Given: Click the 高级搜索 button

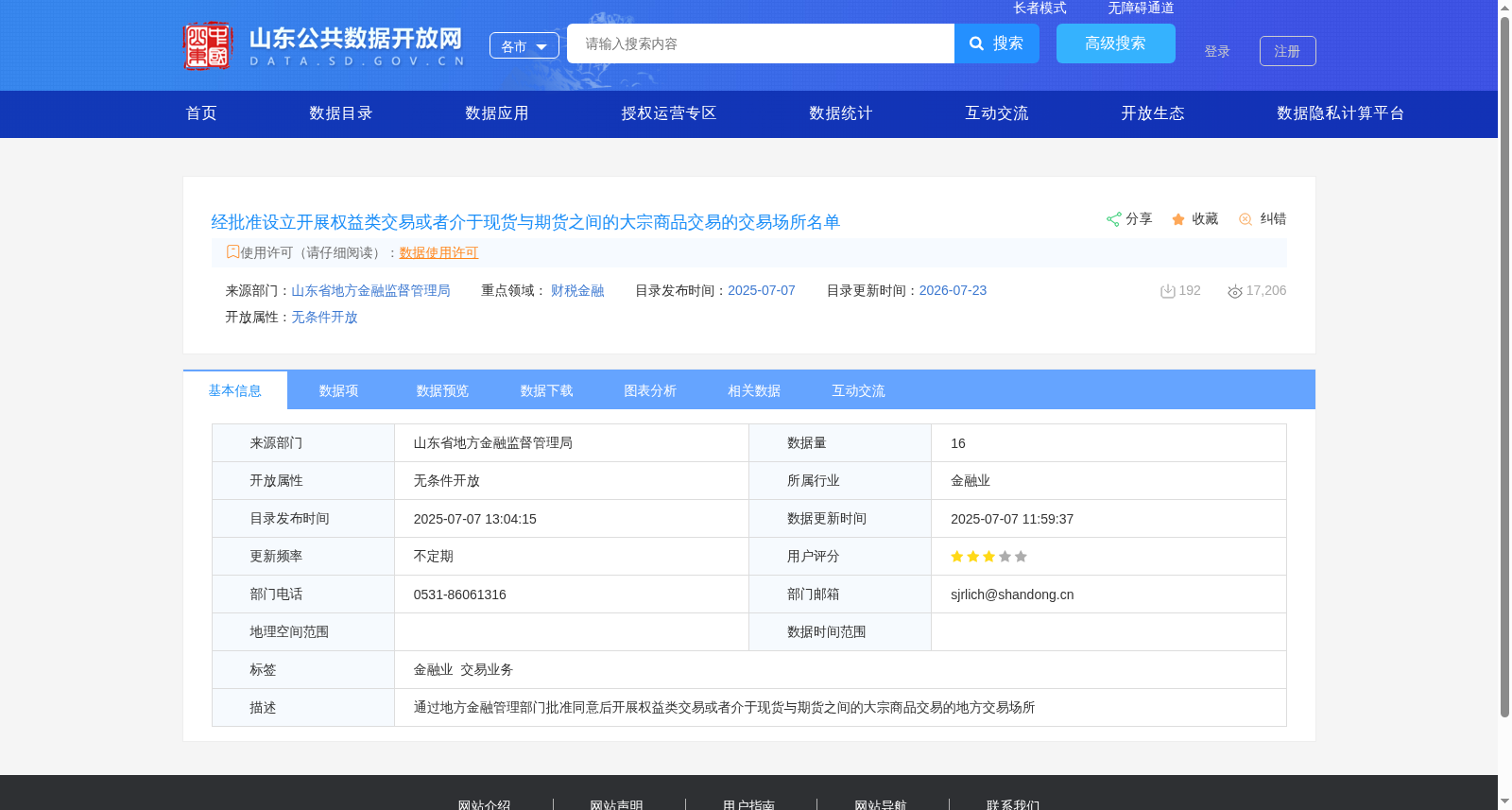Looking at the screenshot, I should click(1116, 43).
